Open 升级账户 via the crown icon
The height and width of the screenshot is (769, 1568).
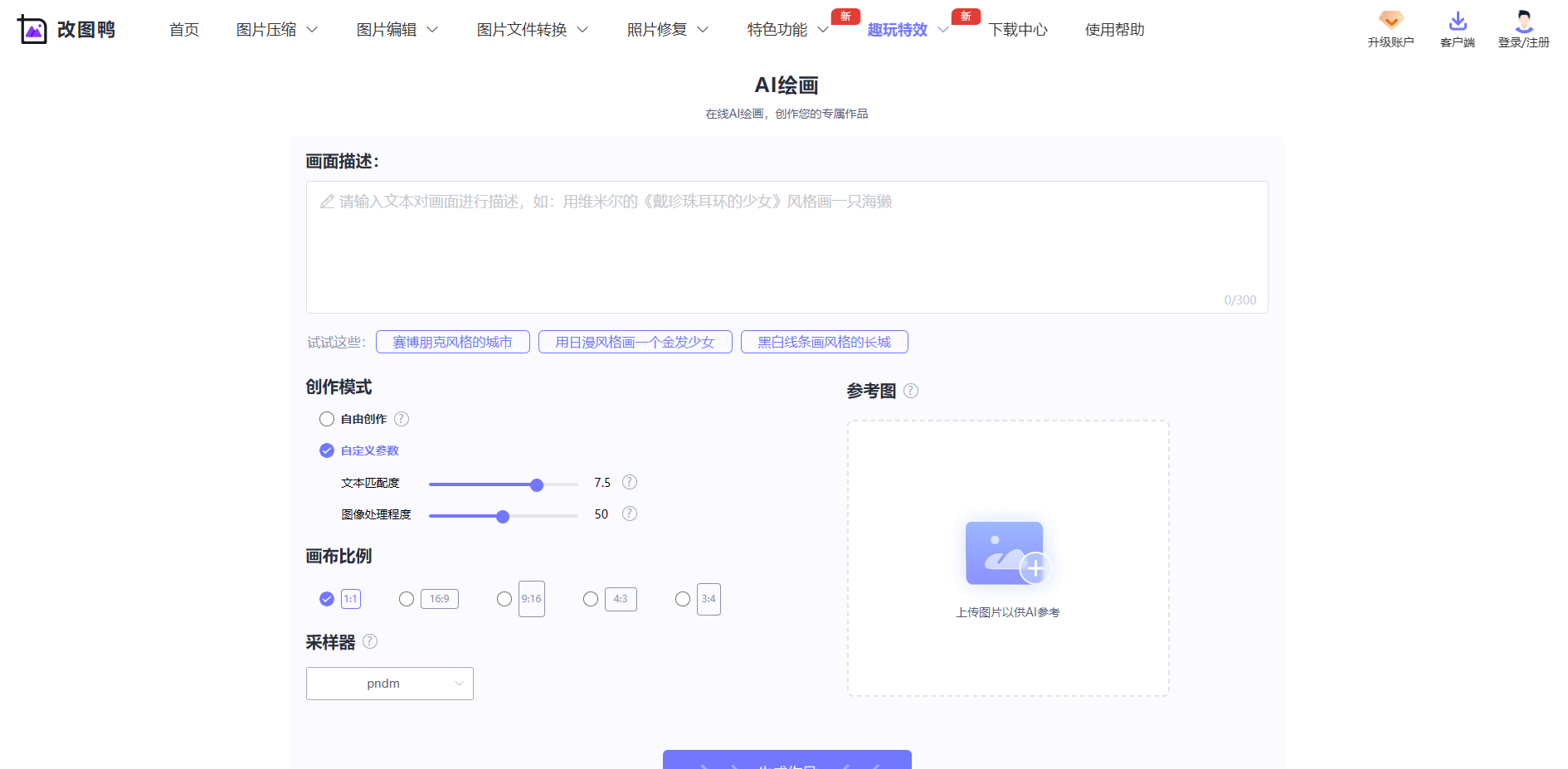[1390, 21]
